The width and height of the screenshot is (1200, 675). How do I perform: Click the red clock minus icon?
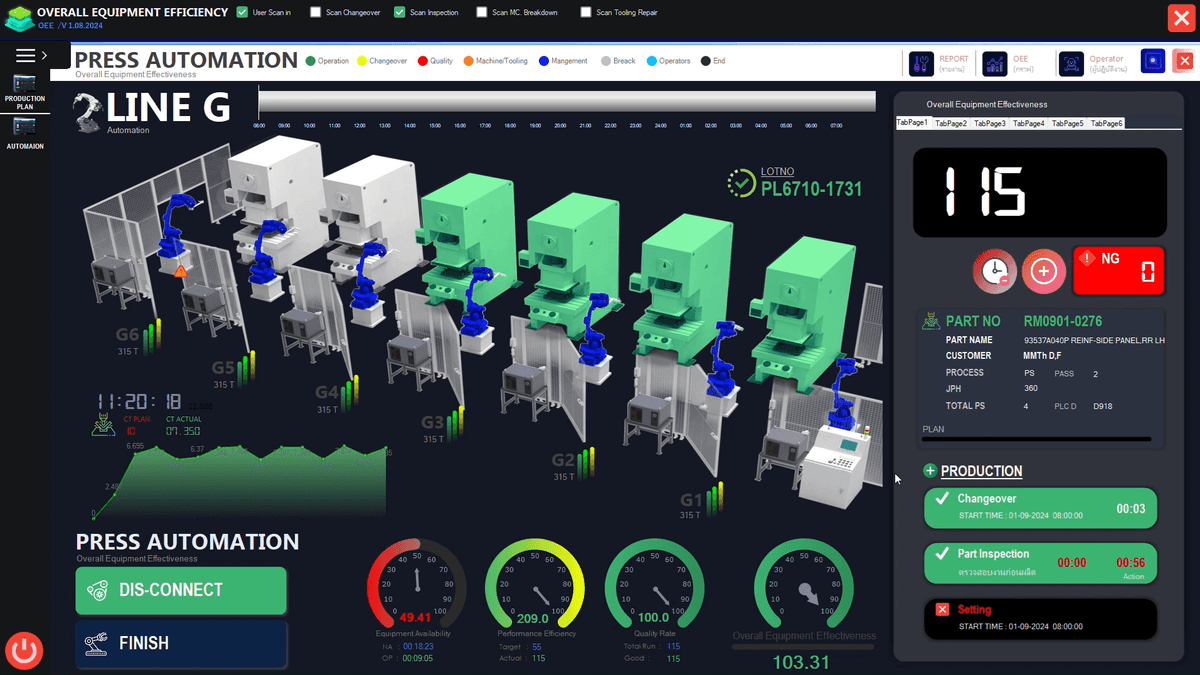[995, 271]
